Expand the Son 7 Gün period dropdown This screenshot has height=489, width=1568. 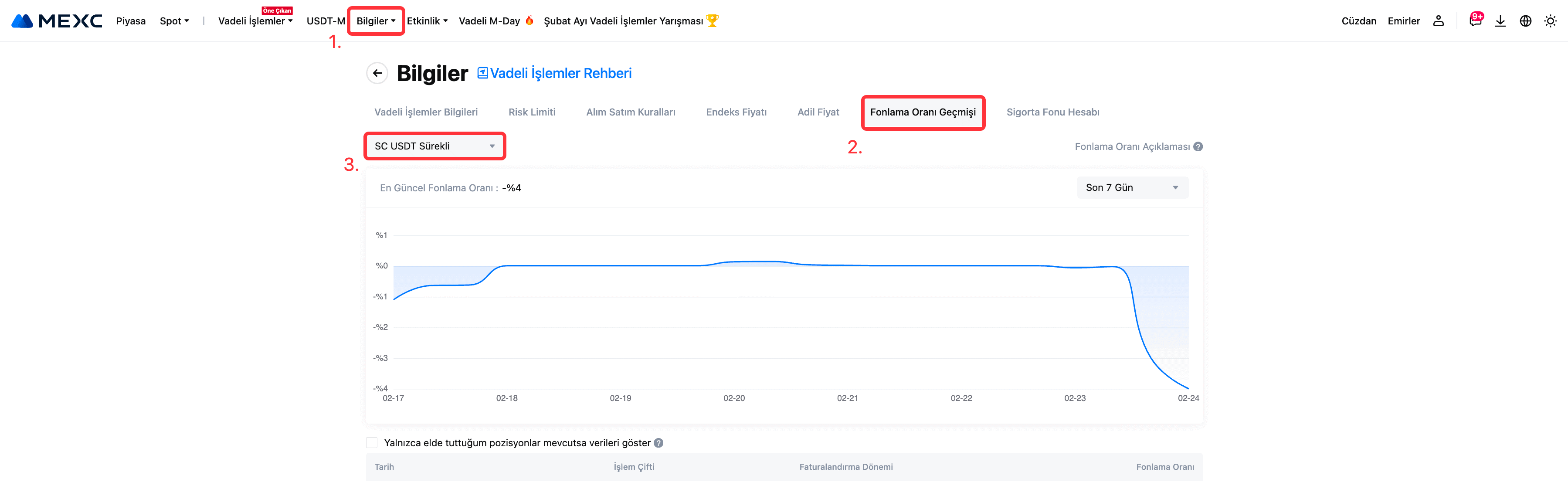click(1132, 187)
